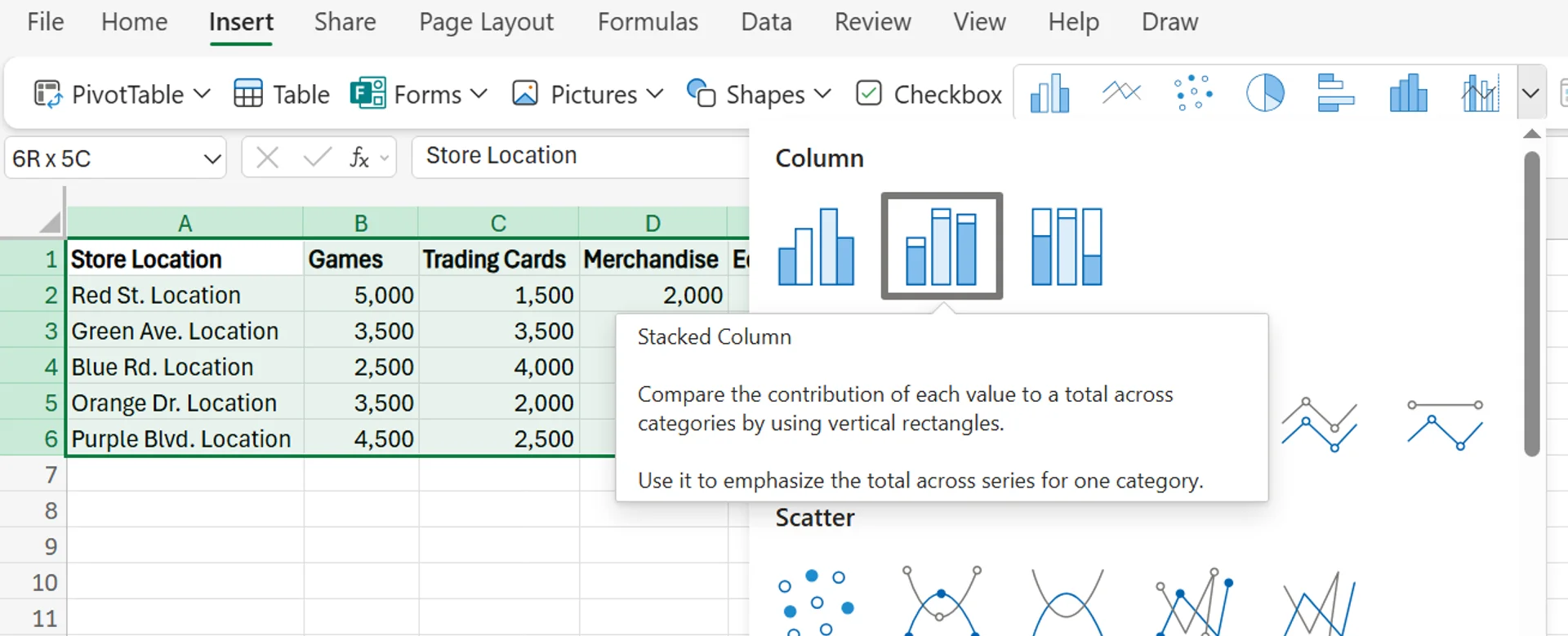
Task: Open the File tab
Action: [45, 22]
